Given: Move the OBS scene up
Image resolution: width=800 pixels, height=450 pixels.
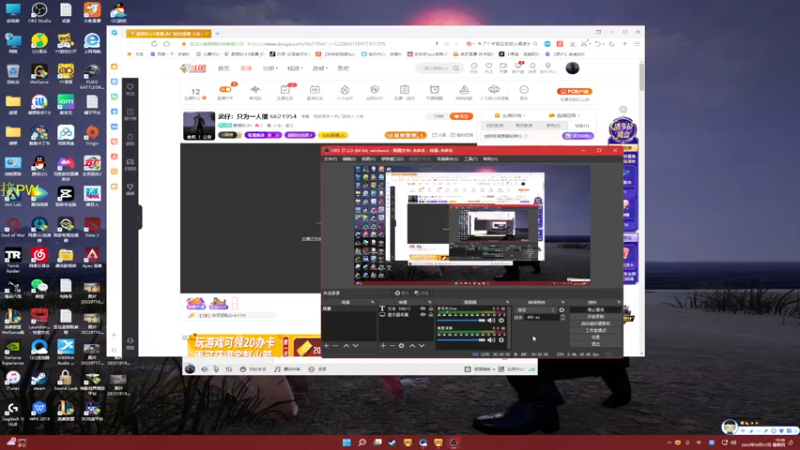Looking at the screenshot, I should pos(346,346).
